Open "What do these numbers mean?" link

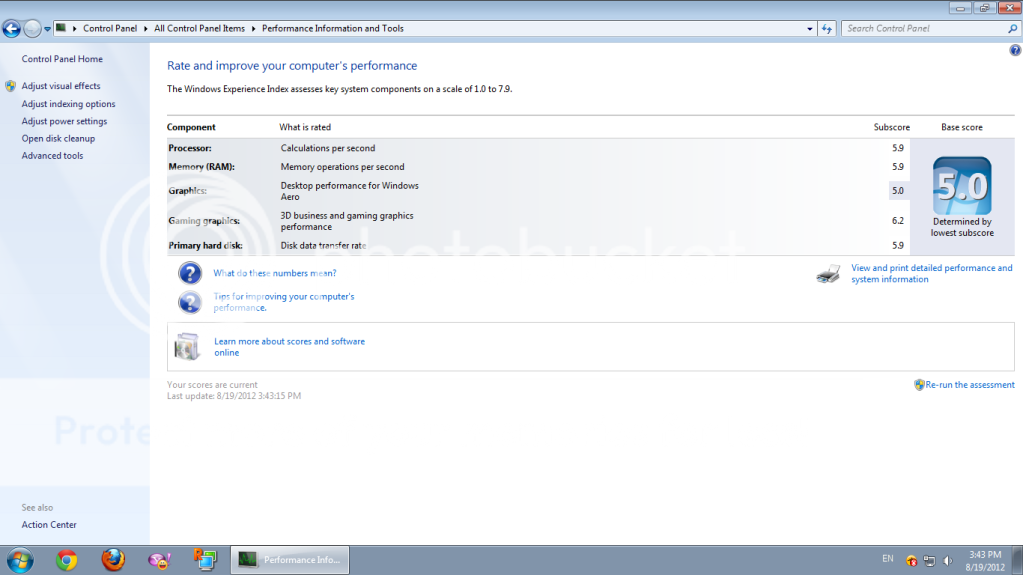click(275, 273)
